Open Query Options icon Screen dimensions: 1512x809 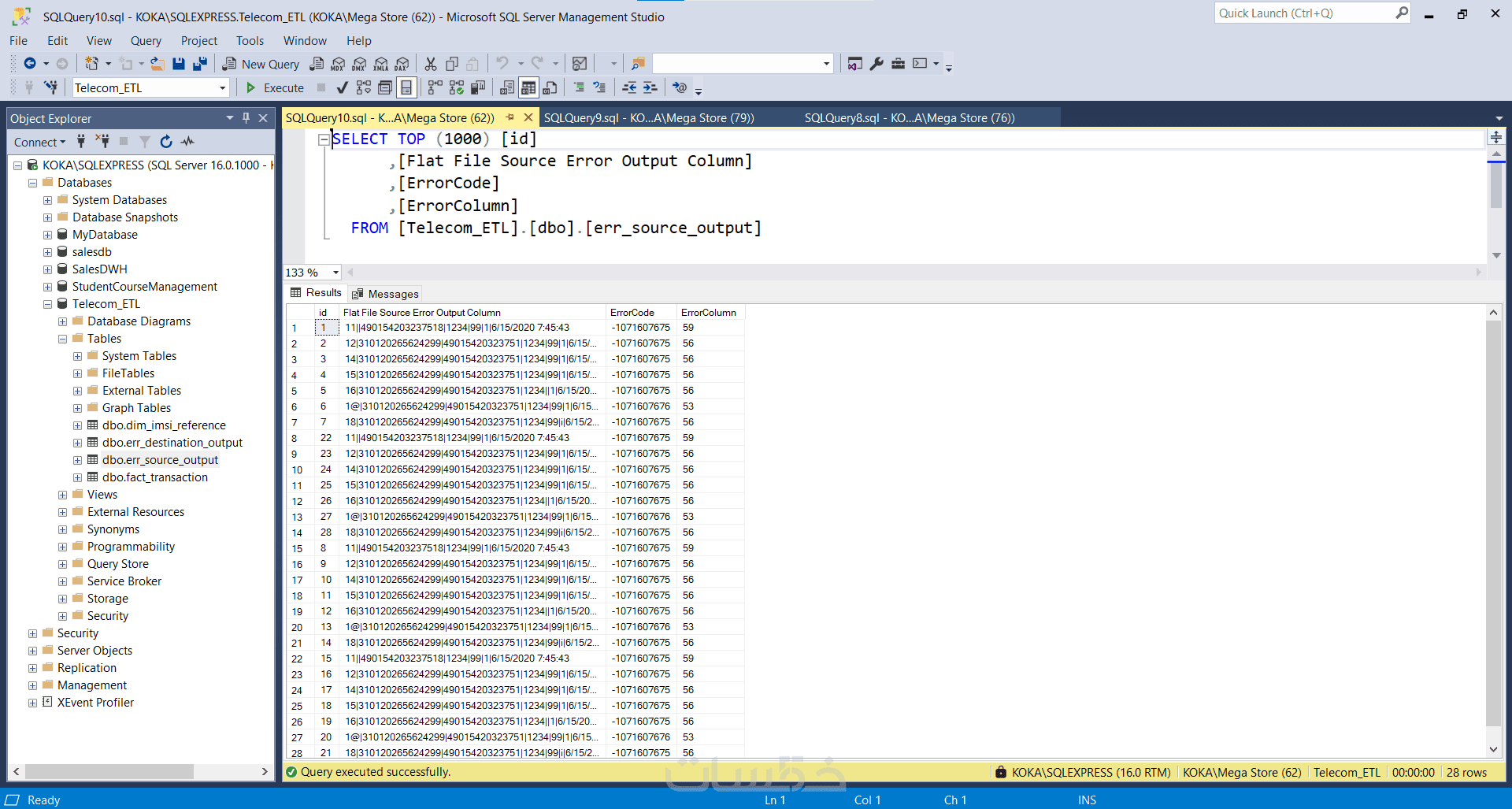tap(385, 87)
